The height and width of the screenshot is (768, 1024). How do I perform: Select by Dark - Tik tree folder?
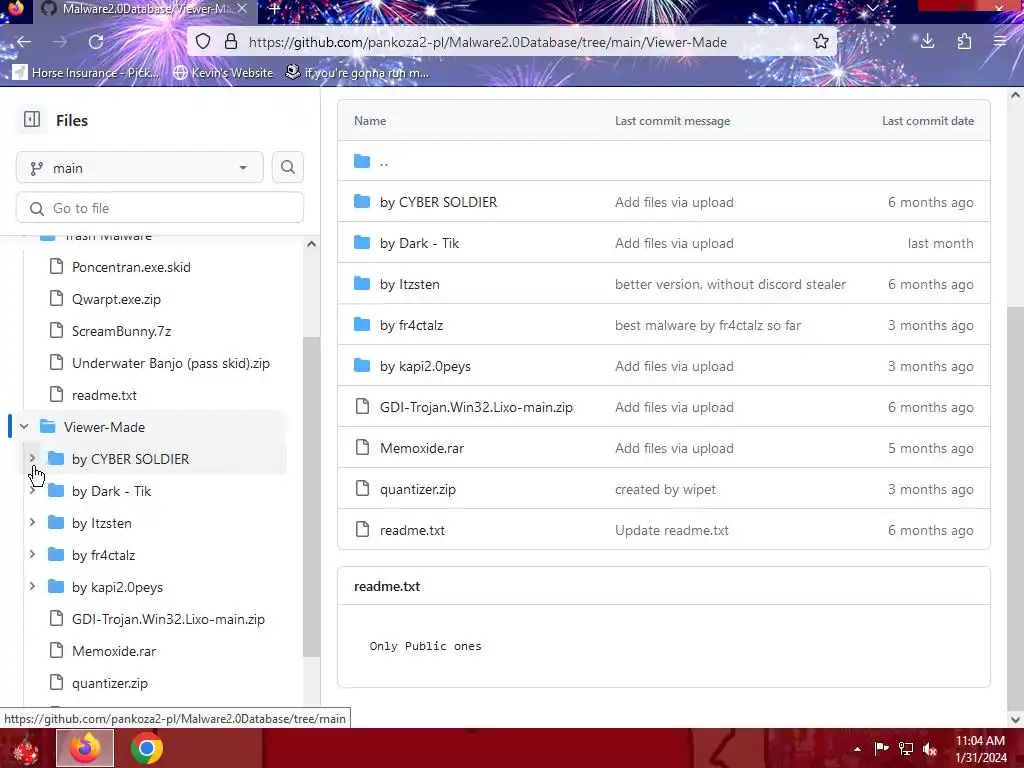[x=111, y=491]
